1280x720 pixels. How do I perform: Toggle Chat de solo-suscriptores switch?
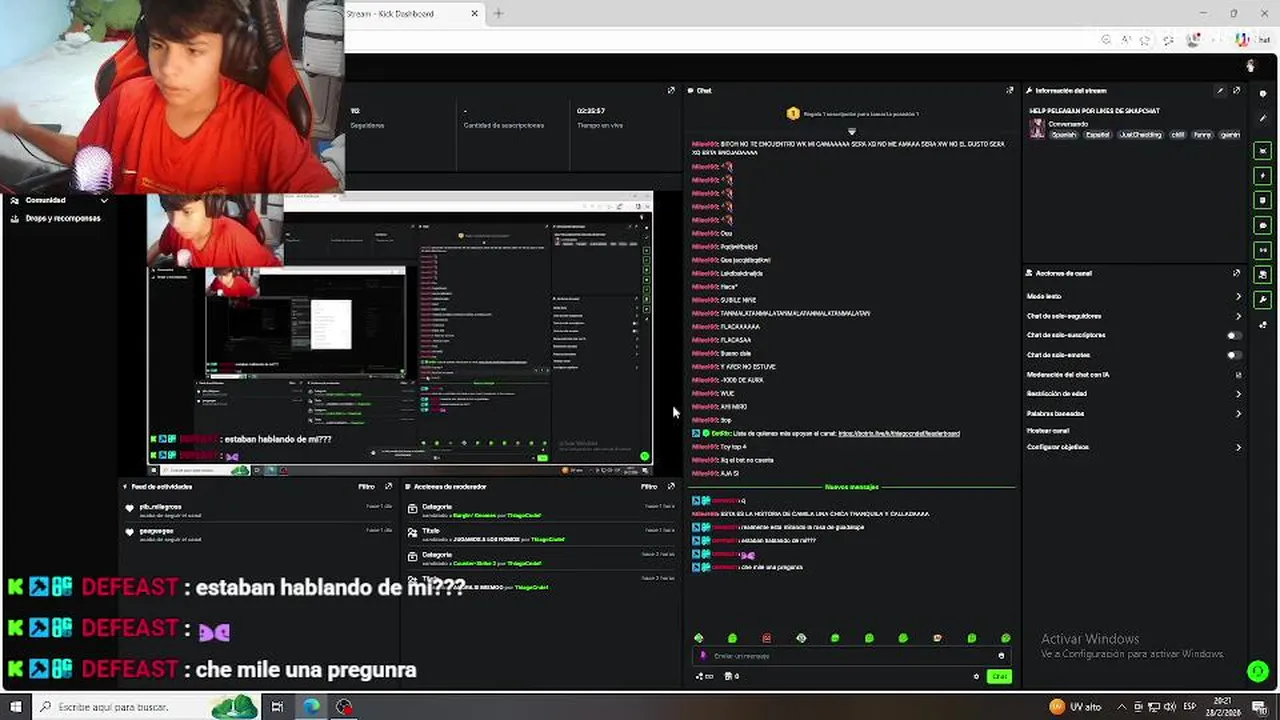click(x=1234, y=336)
